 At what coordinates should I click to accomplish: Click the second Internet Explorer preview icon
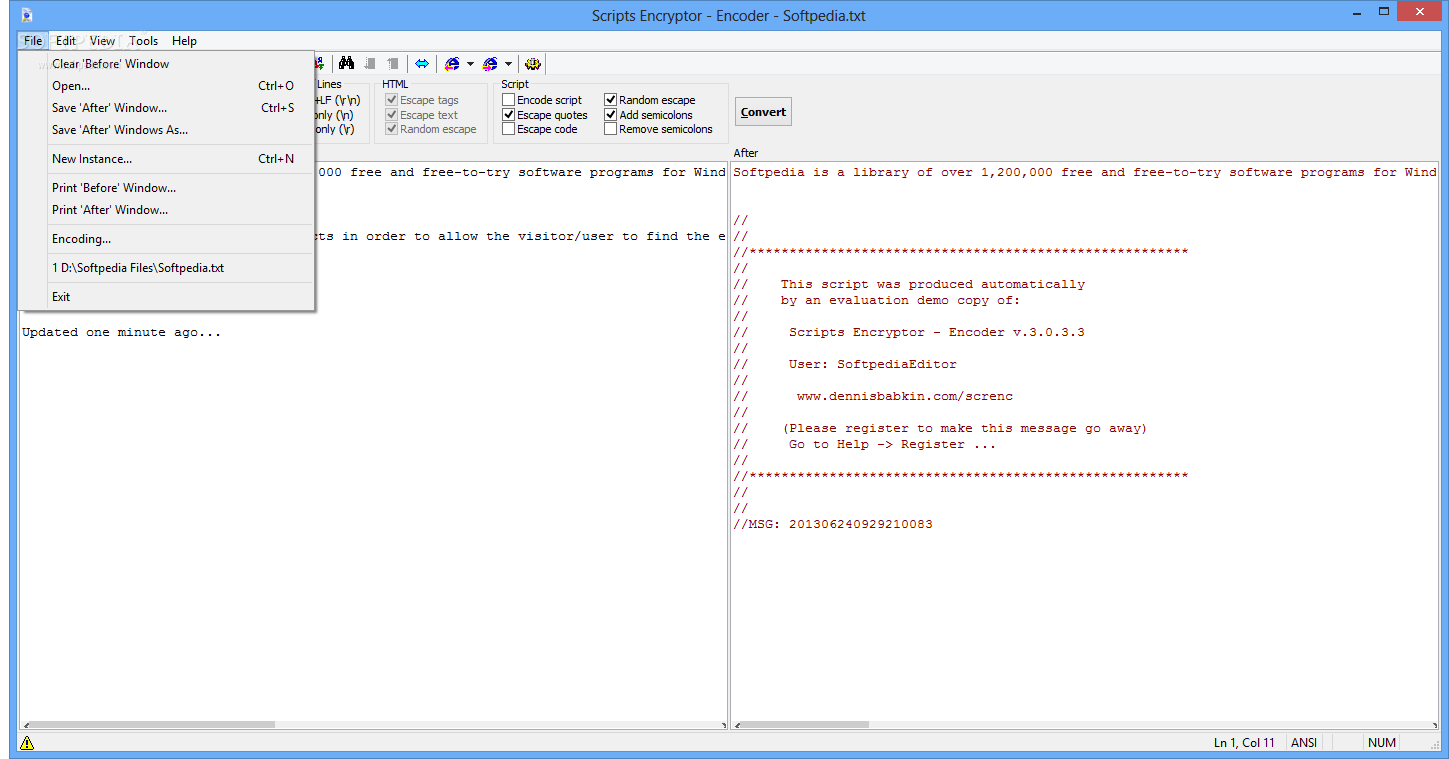point(490,63)
